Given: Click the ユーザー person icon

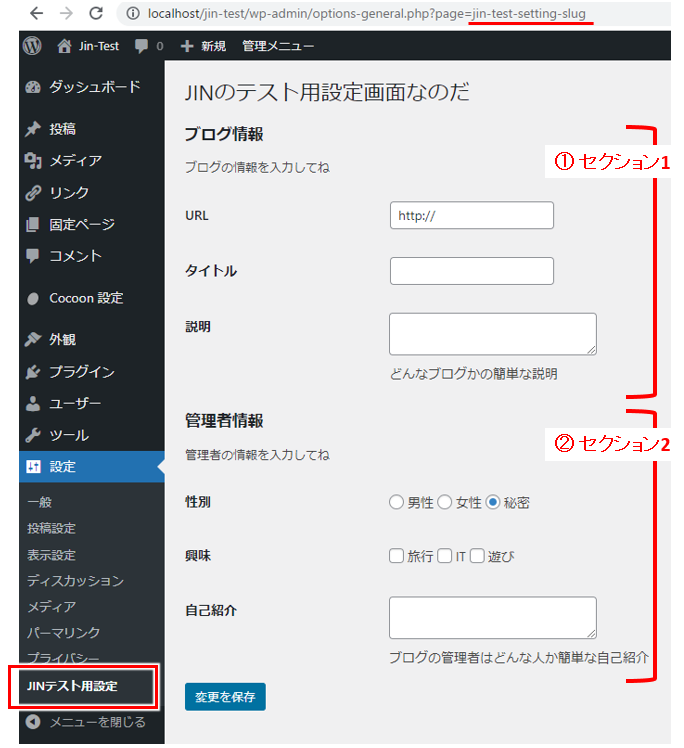Looking at the screenshot, I should (33, 404).
